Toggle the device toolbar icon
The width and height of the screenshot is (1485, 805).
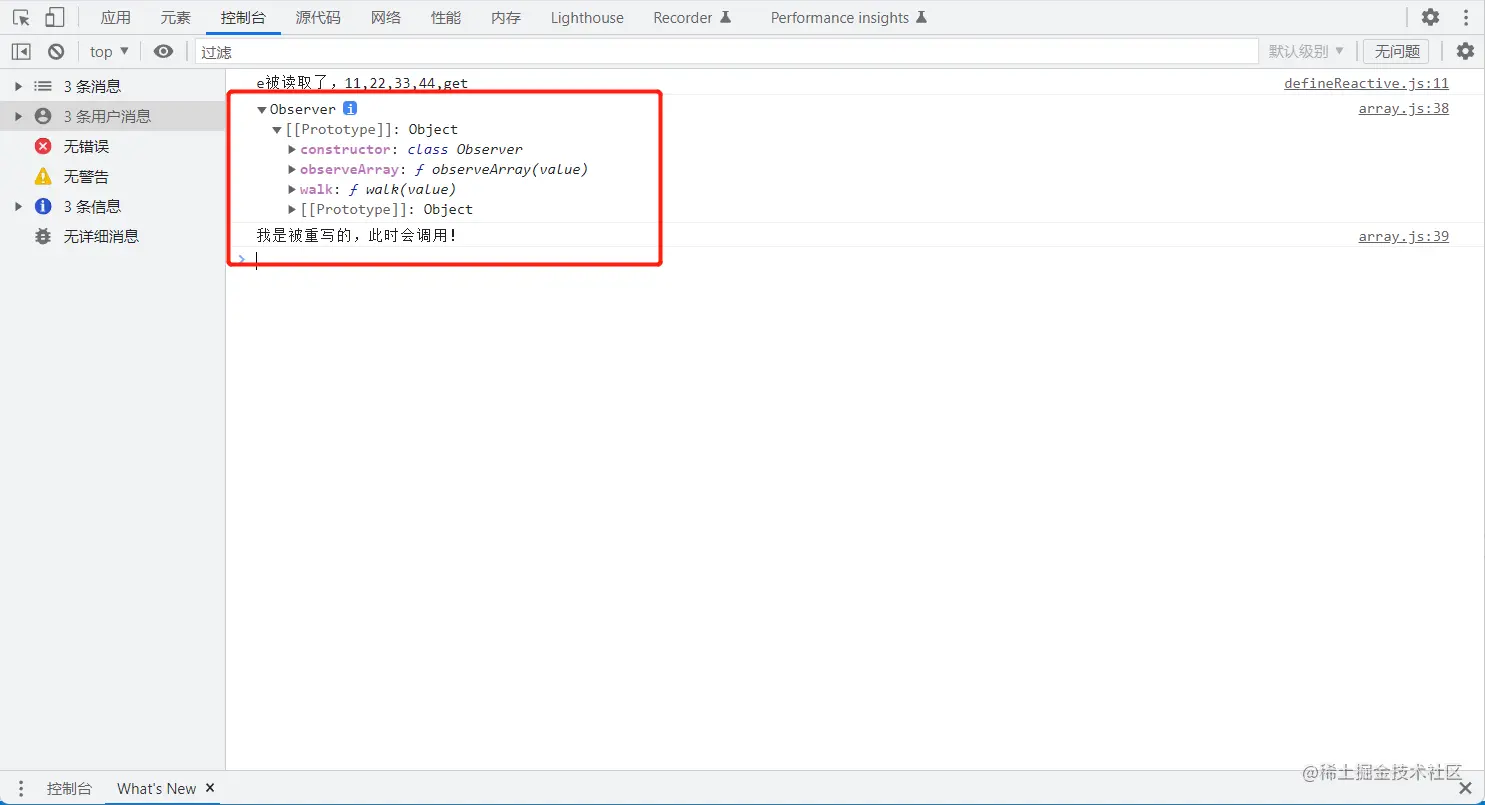click(54, 17)
